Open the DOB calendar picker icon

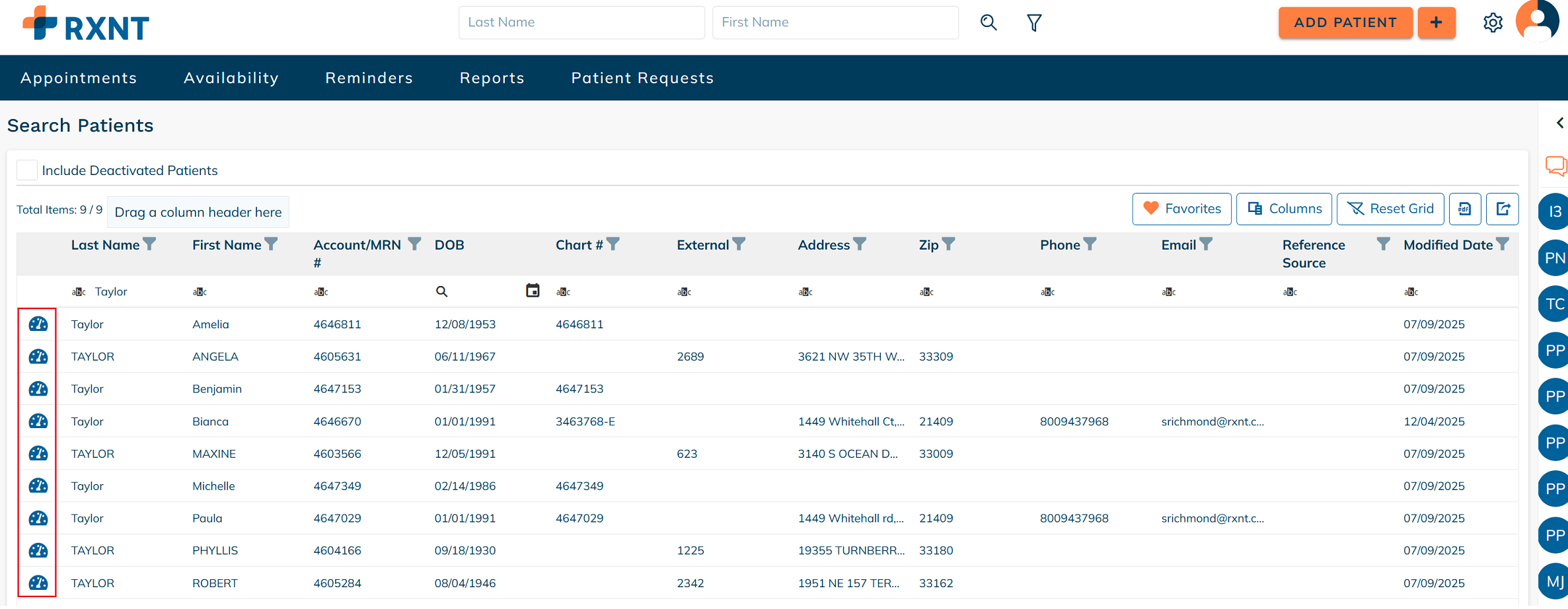(533, 291)
